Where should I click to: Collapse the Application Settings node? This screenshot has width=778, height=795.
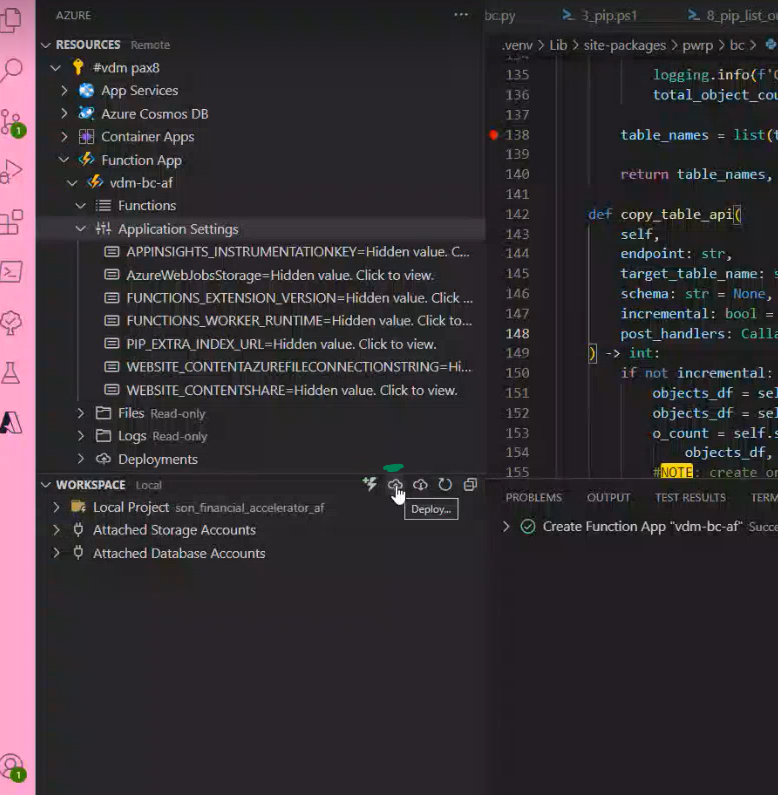81,229
